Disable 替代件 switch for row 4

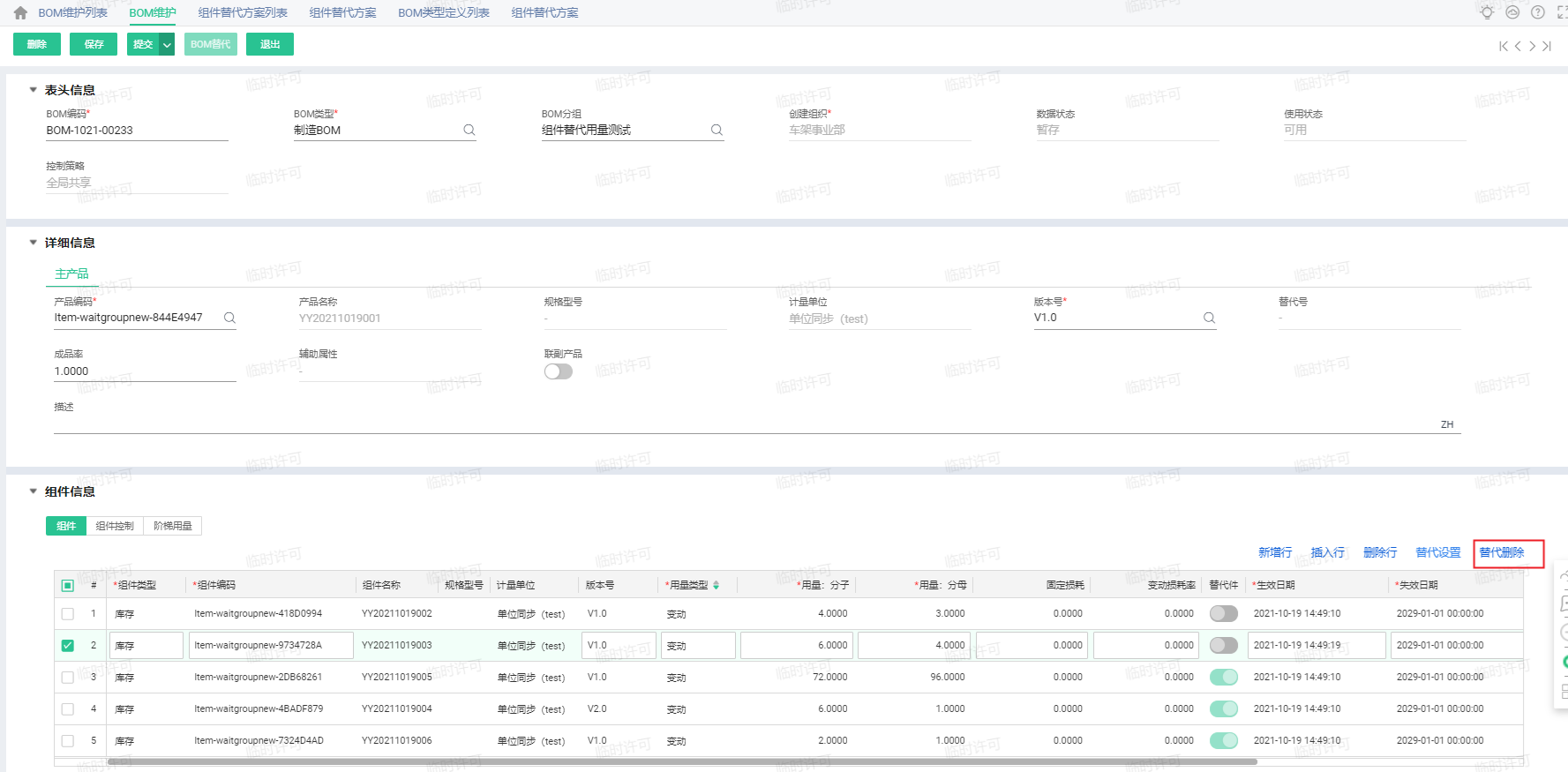1224,708
